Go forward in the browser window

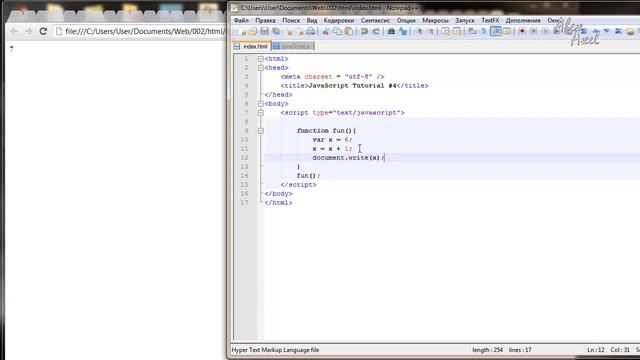point(28,31)
